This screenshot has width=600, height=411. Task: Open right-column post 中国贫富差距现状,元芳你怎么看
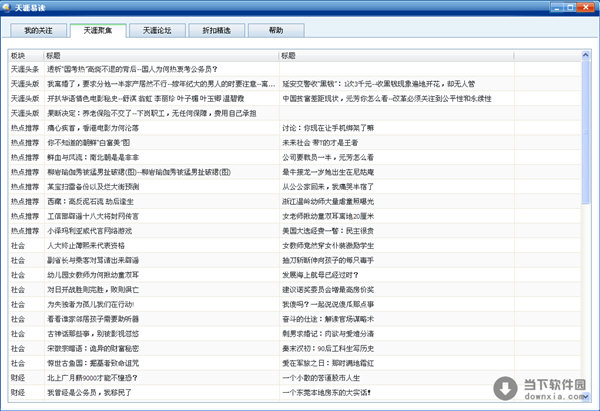[x=387, y=99]
